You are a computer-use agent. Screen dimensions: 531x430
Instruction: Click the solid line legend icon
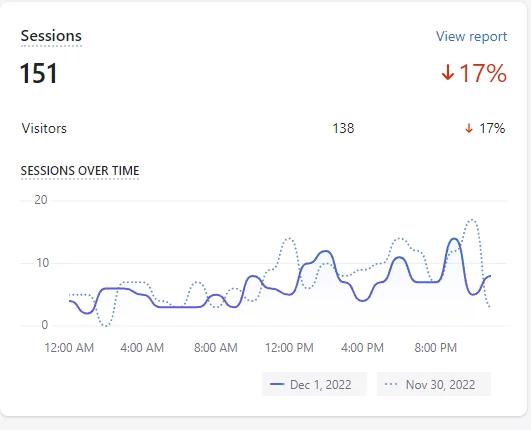point(277,384)
